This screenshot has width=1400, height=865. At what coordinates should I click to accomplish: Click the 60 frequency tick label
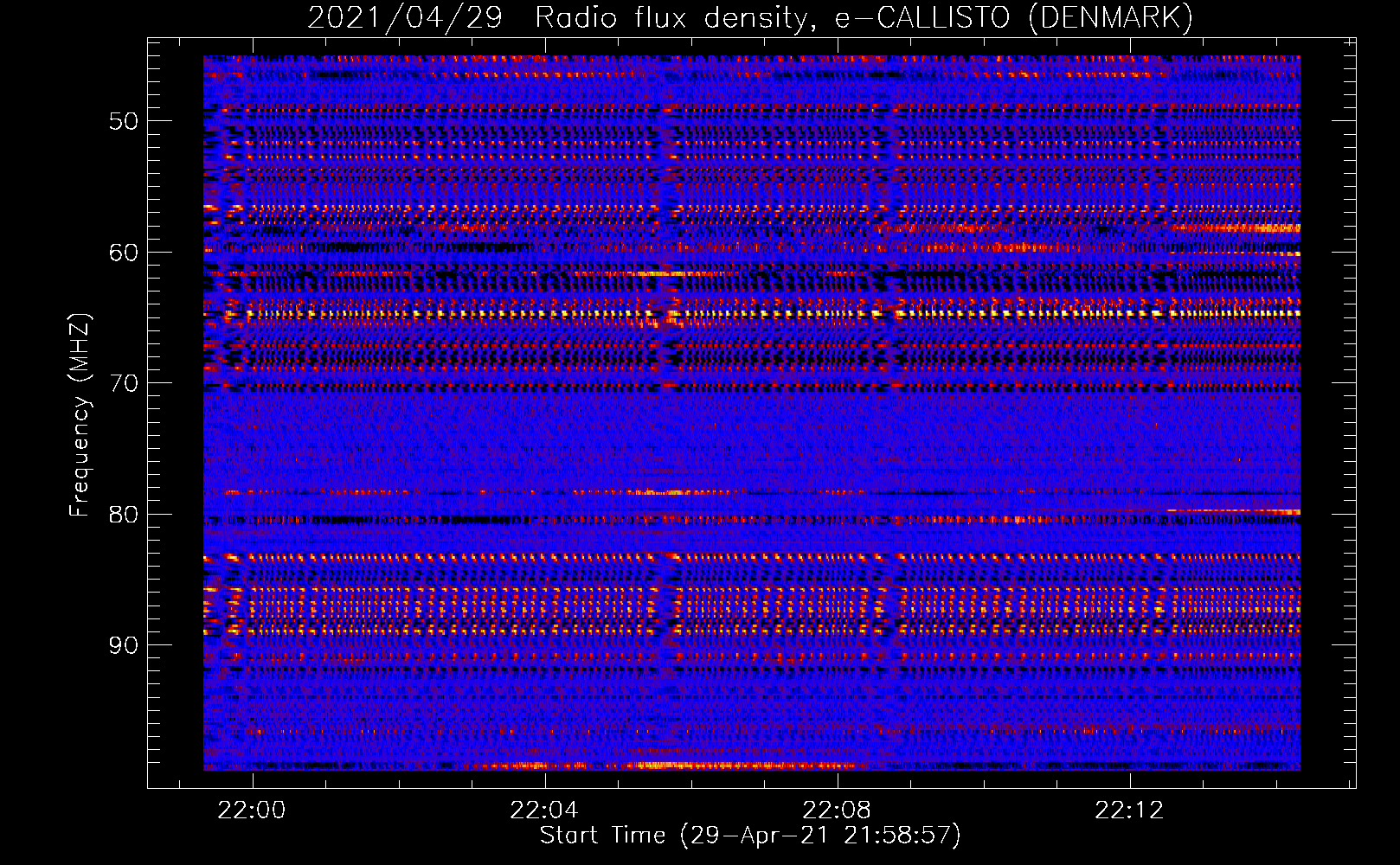pos(124,253)
